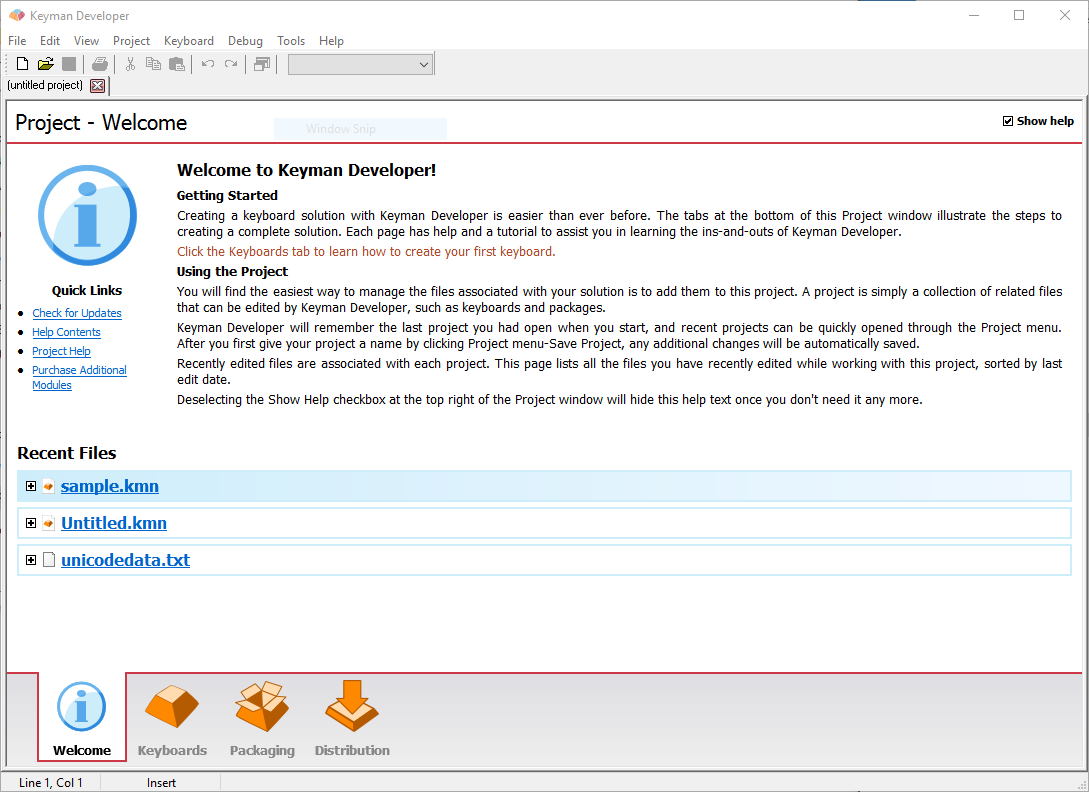This screenshot has width=1089, height=792.
Task: Switch to the Packaging tab
Action: click(262, 719)
